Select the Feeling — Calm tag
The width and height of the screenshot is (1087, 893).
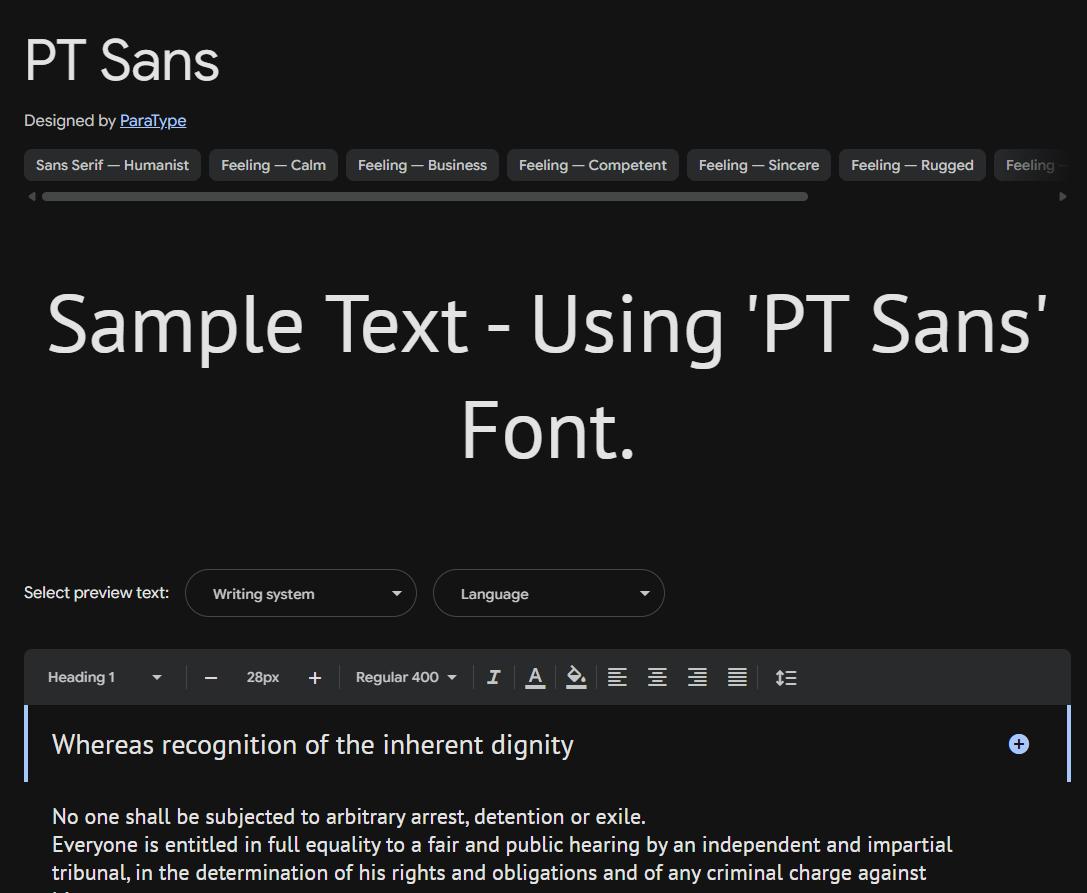(x=273, y=165)
